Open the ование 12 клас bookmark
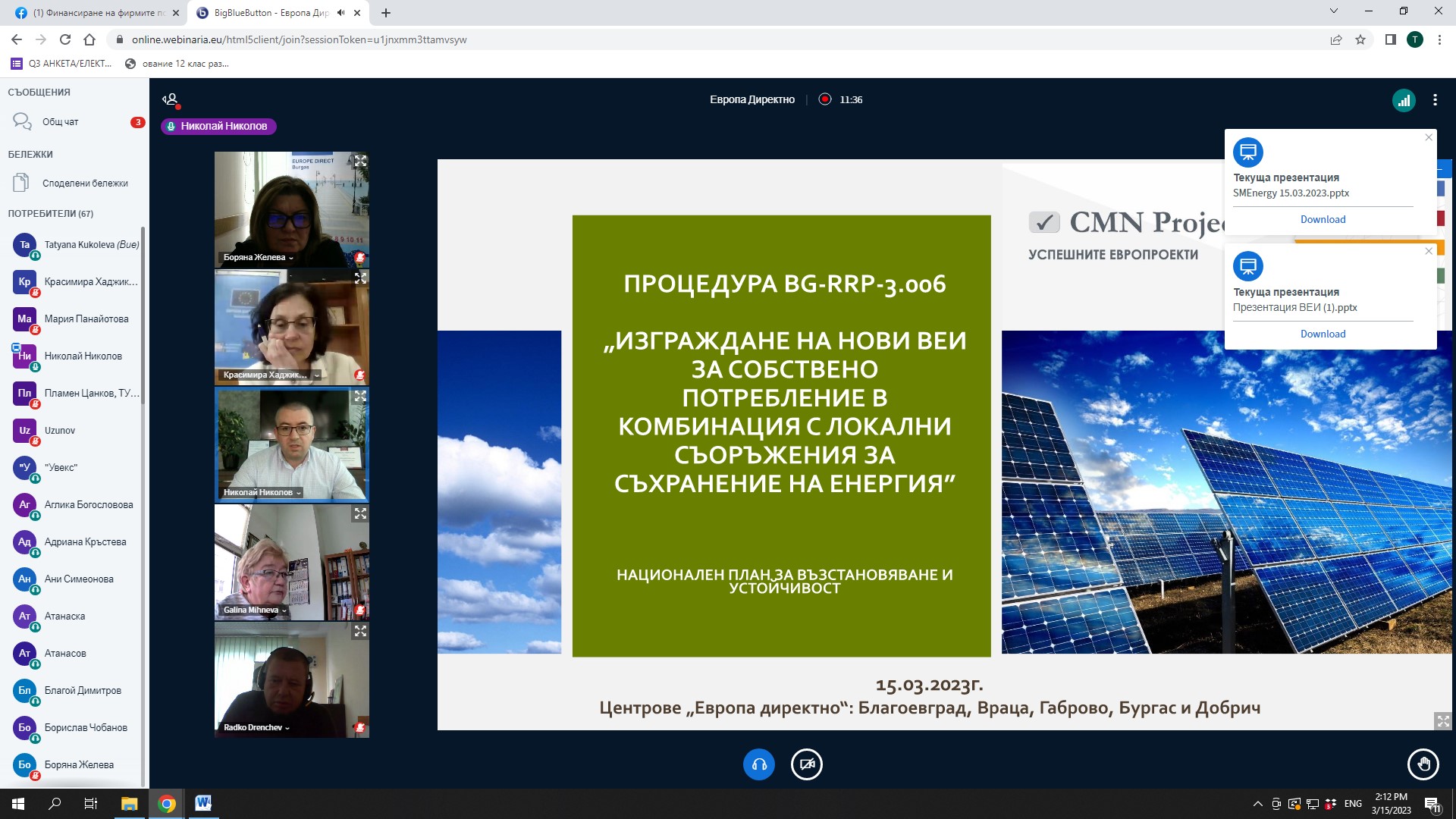The height and width of the screenshot is (819, 1456). click(177, 64)
